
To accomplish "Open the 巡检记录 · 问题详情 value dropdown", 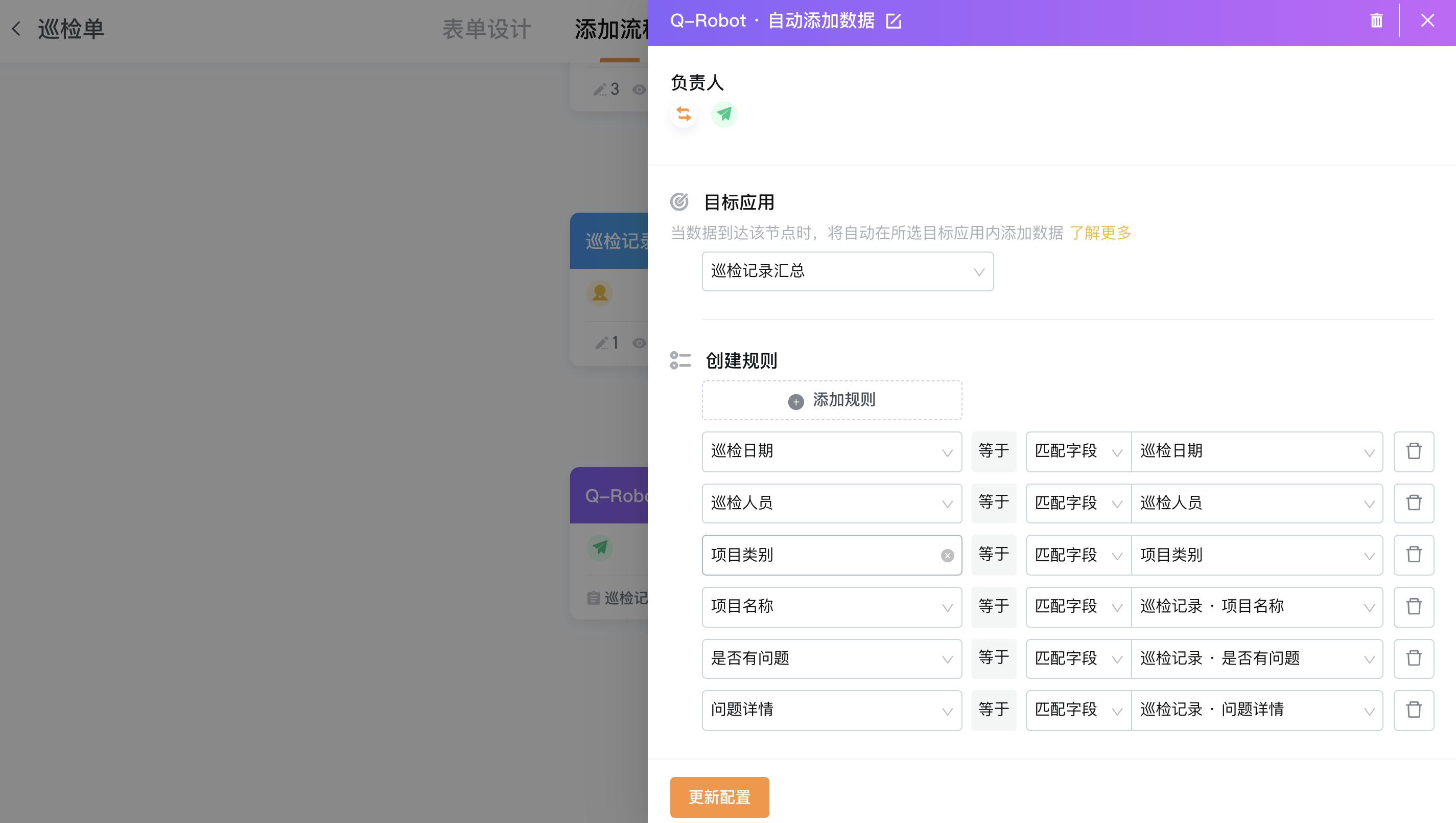I will [1257, 710].
